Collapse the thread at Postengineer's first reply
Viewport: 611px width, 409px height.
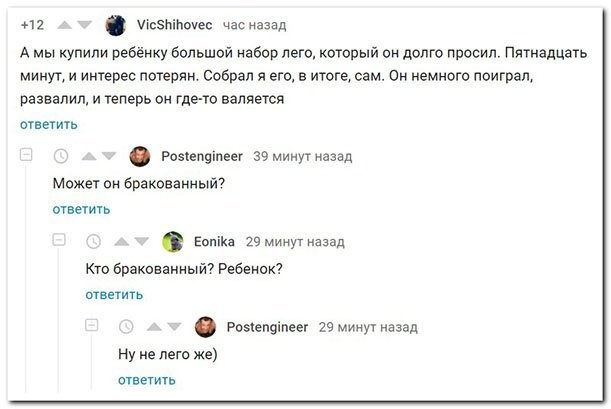click(26, 155)
